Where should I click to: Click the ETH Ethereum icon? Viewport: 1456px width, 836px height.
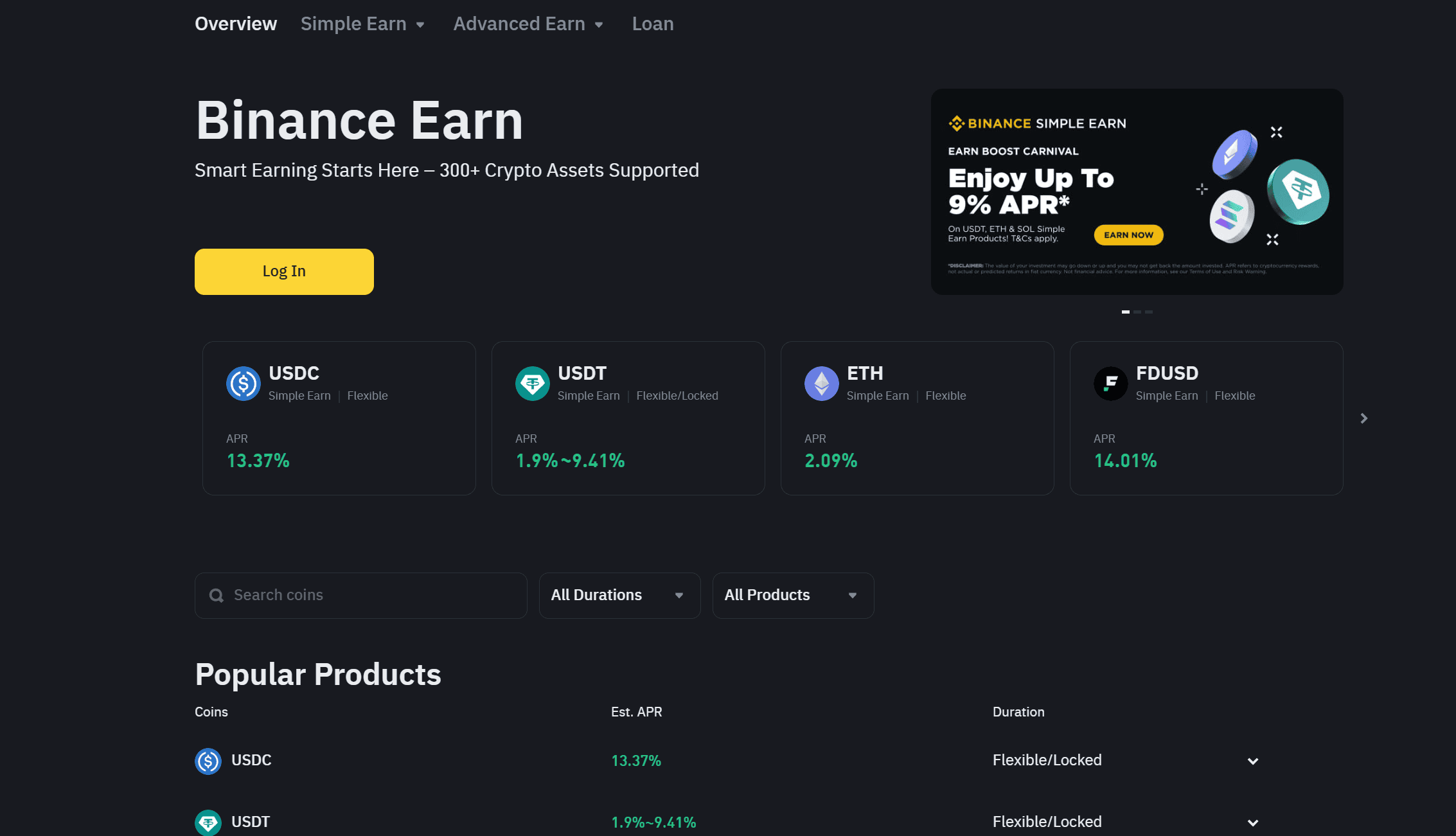pyautogui.click(x=821, y=384)
